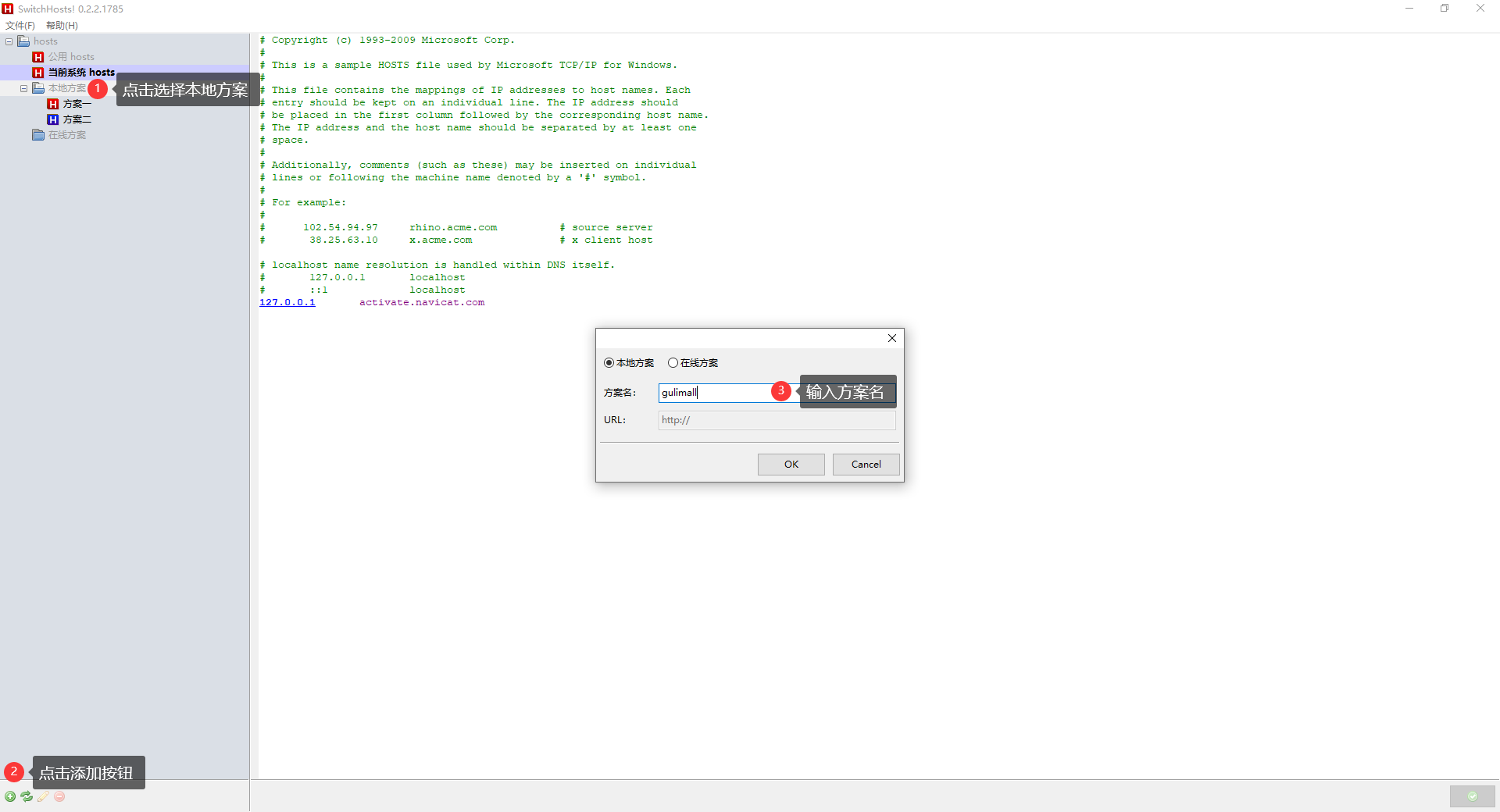Select the 在线方案 radio button
The image size is (1500, 812).
673,363
